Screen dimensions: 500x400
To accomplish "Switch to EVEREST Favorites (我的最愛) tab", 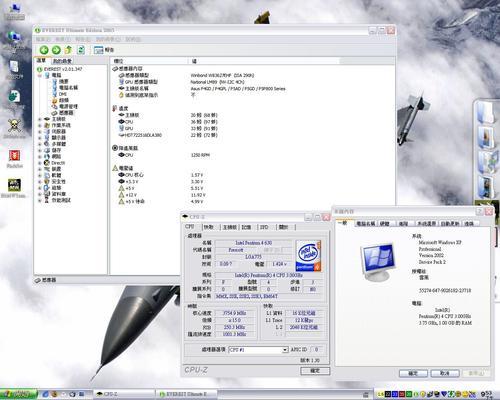I will tap(62, 61).
